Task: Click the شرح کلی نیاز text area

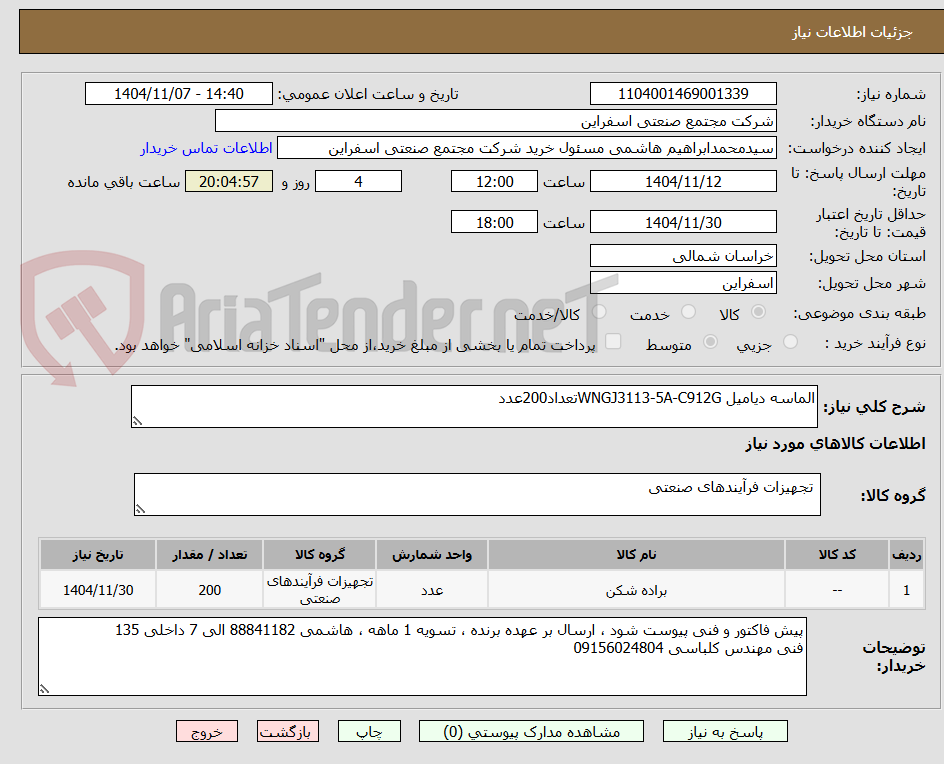Action: 474,406
